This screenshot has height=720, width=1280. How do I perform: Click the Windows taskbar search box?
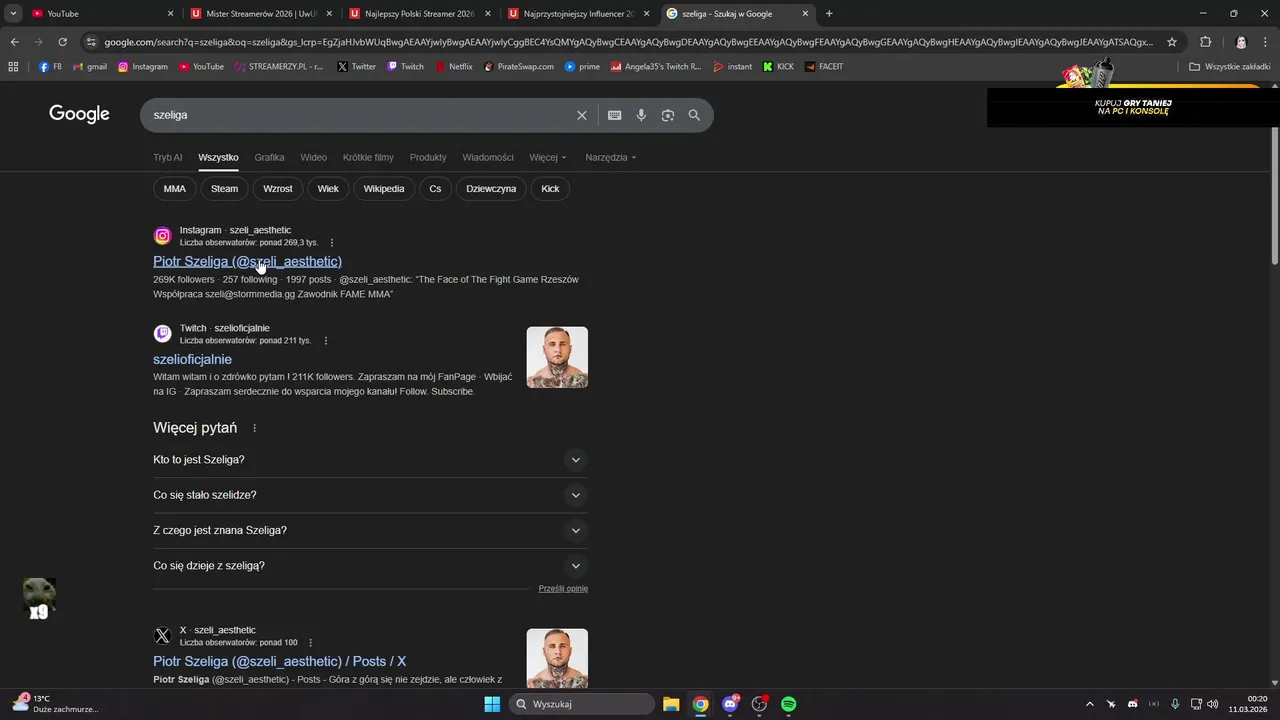coord(581,704)
